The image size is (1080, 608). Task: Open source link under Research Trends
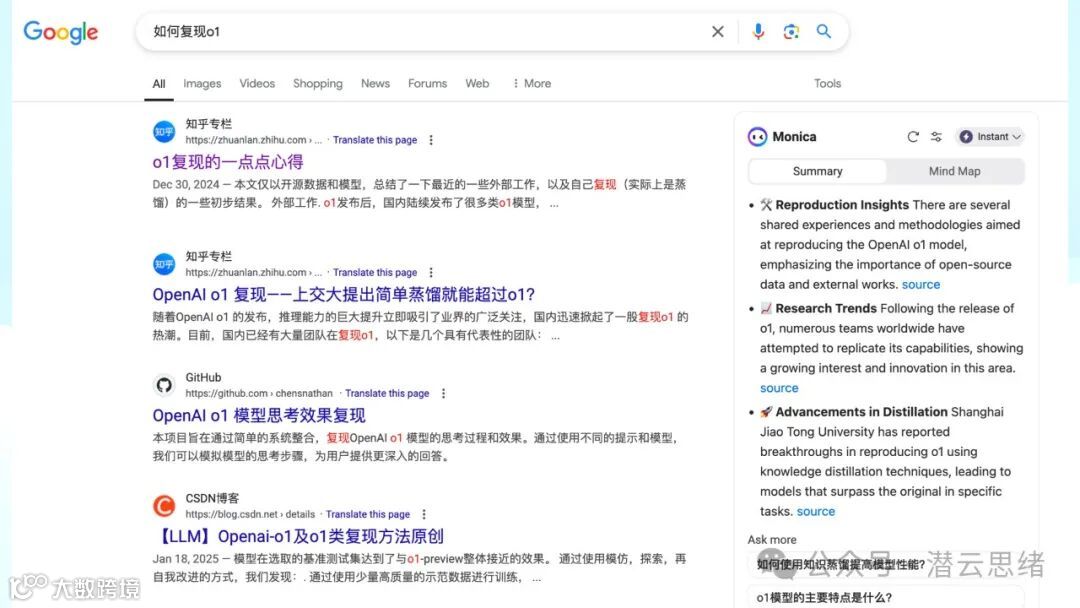tap(779, 388)
